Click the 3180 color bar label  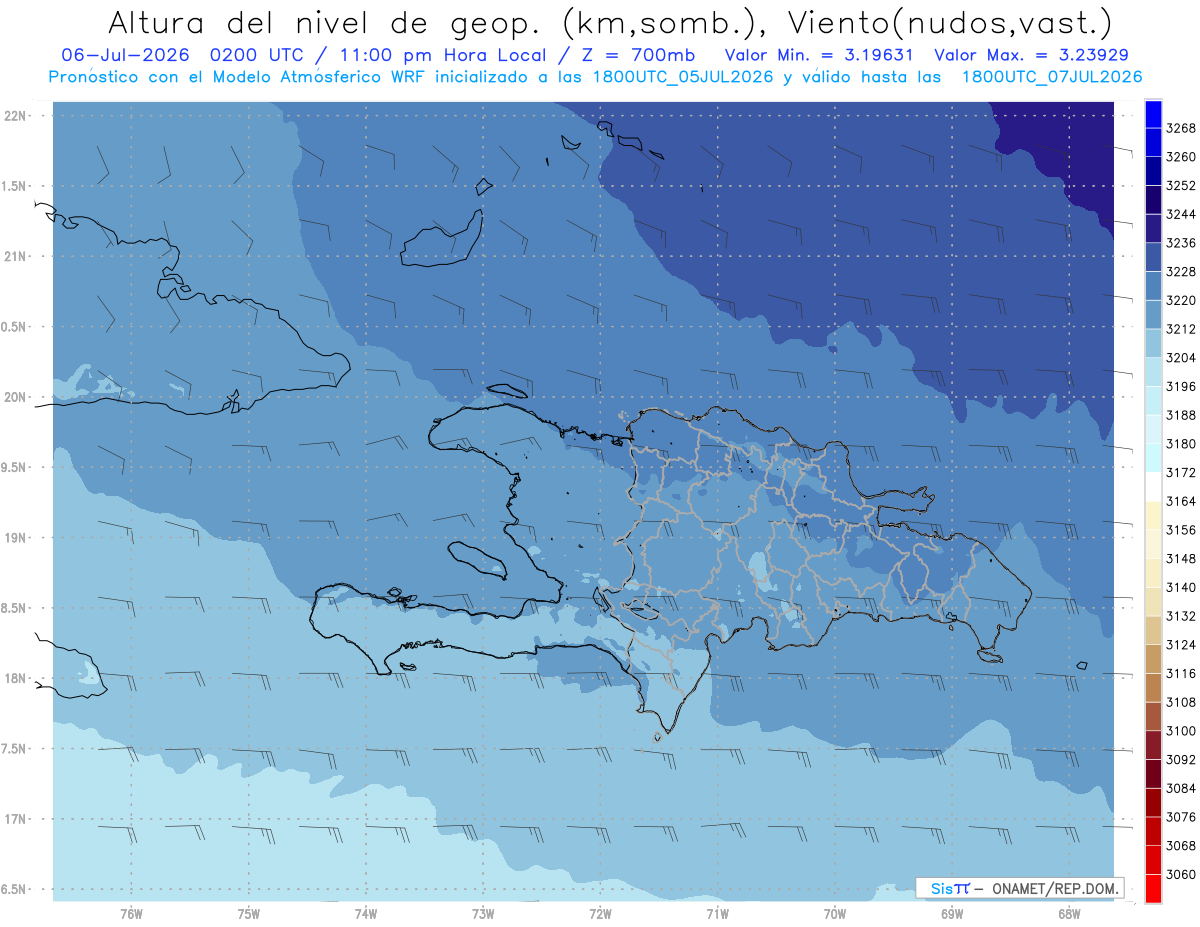(1181, 444)
